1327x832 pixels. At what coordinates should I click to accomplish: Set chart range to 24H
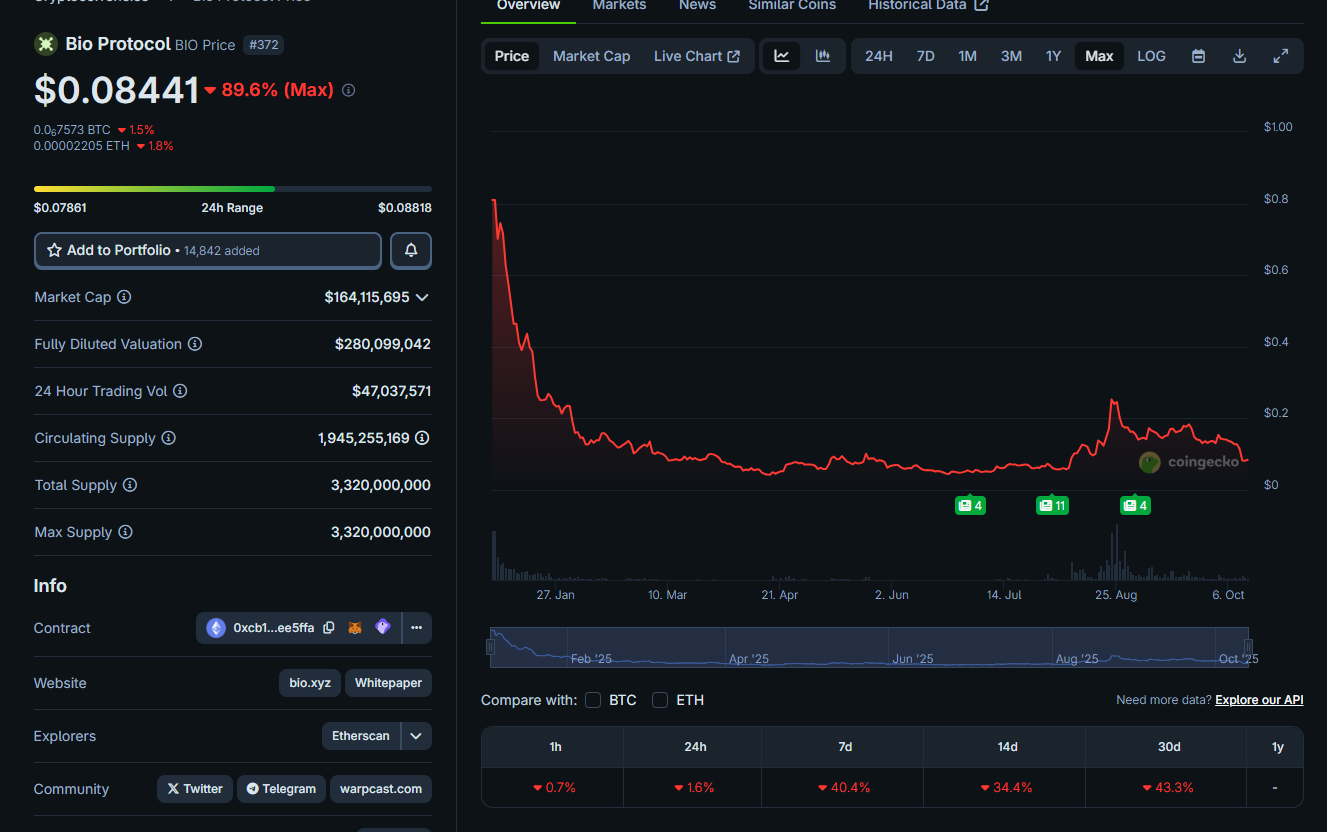click(879, 56)
